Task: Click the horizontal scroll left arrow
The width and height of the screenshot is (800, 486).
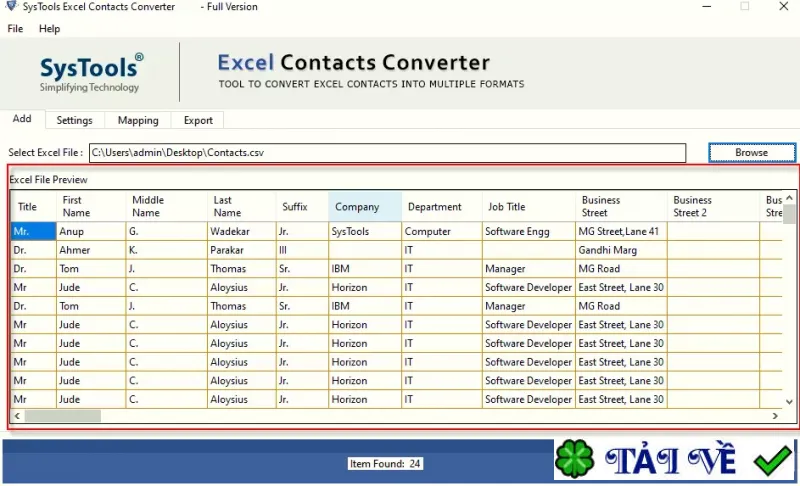Action: click(17, 416)
